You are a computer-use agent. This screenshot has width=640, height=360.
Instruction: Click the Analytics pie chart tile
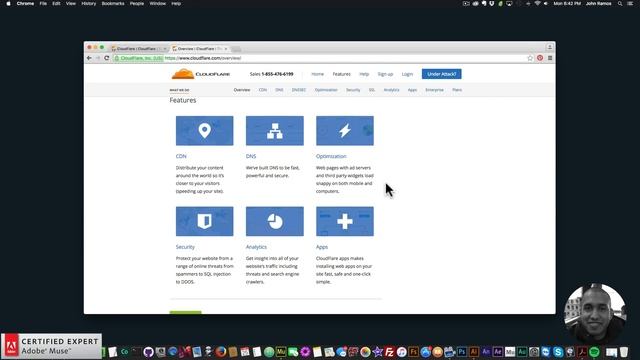[x=275, y=221]
